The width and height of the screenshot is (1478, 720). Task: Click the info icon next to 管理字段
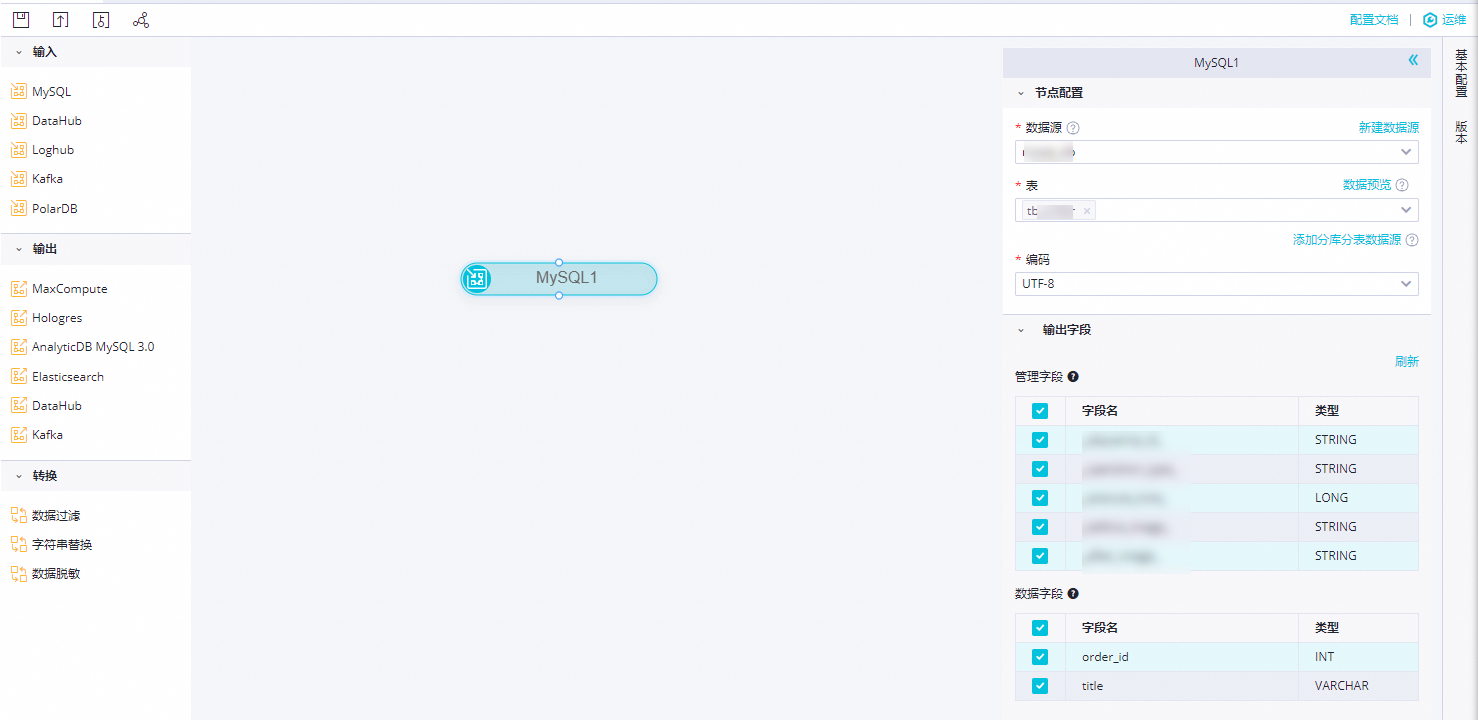(1073, 377)
